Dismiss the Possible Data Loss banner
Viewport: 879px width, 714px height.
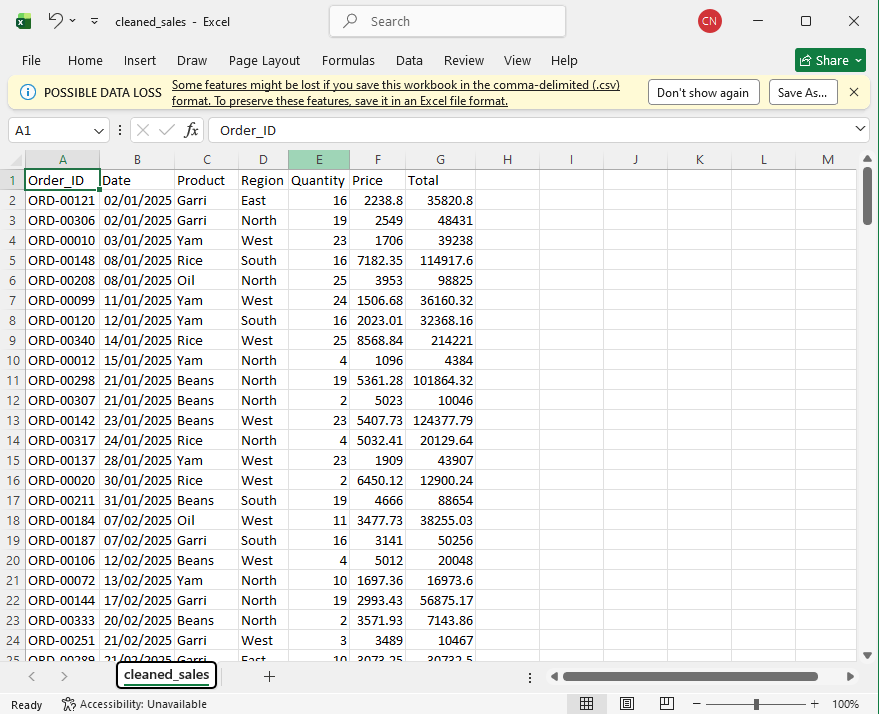point(854,92)
